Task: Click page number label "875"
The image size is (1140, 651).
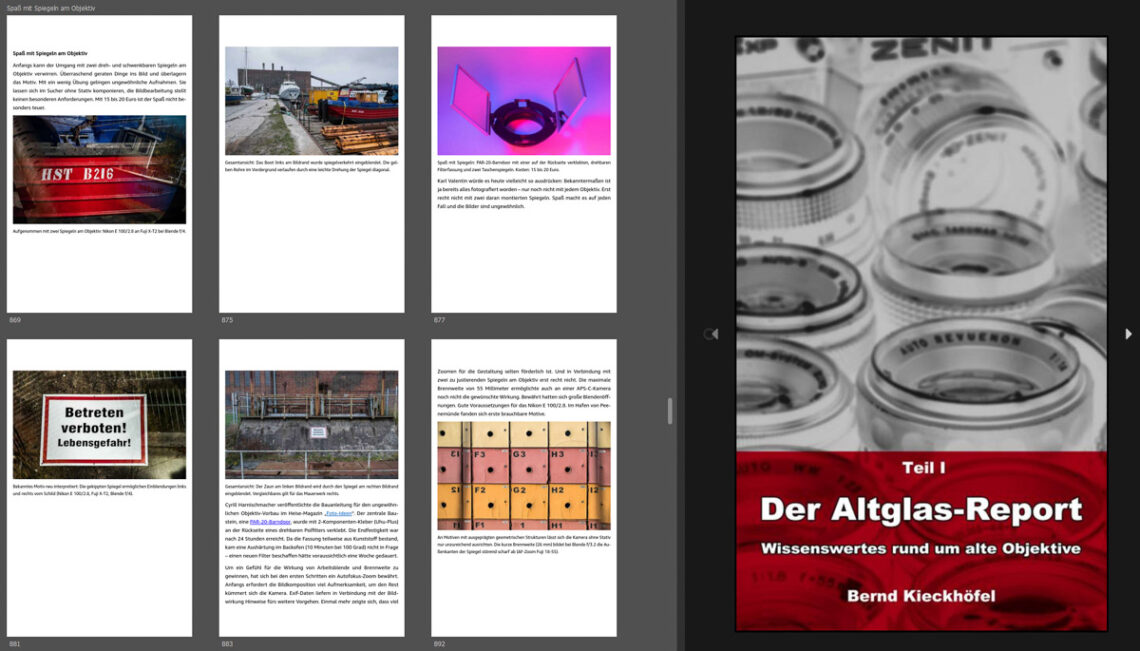Action: click(x=227, y=320)
